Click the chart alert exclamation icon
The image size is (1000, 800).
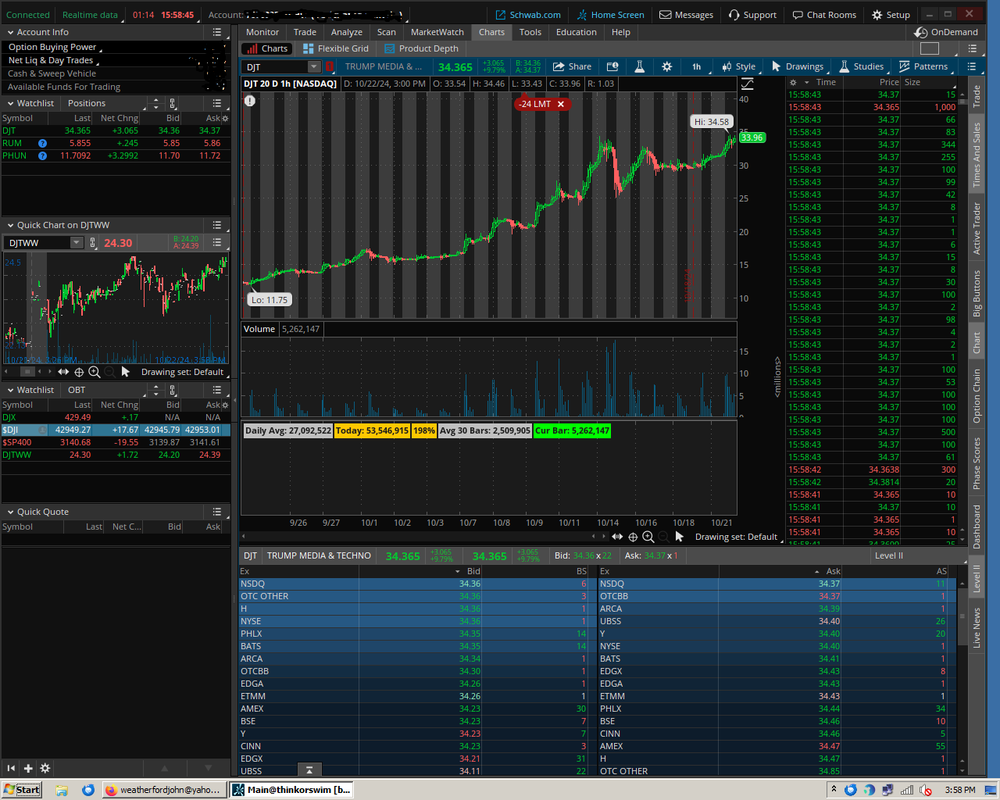pyautogui.click(x=250, y=101)
